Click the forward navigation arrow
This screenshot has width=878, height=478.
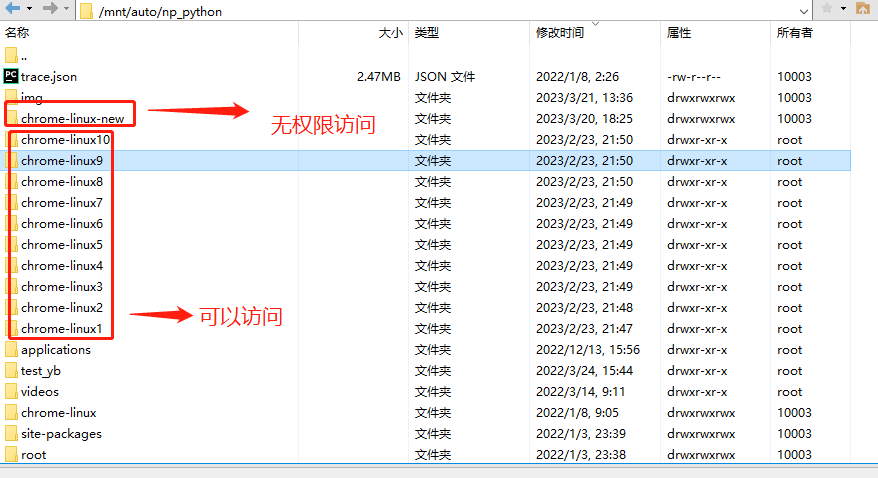click(50, 8)
